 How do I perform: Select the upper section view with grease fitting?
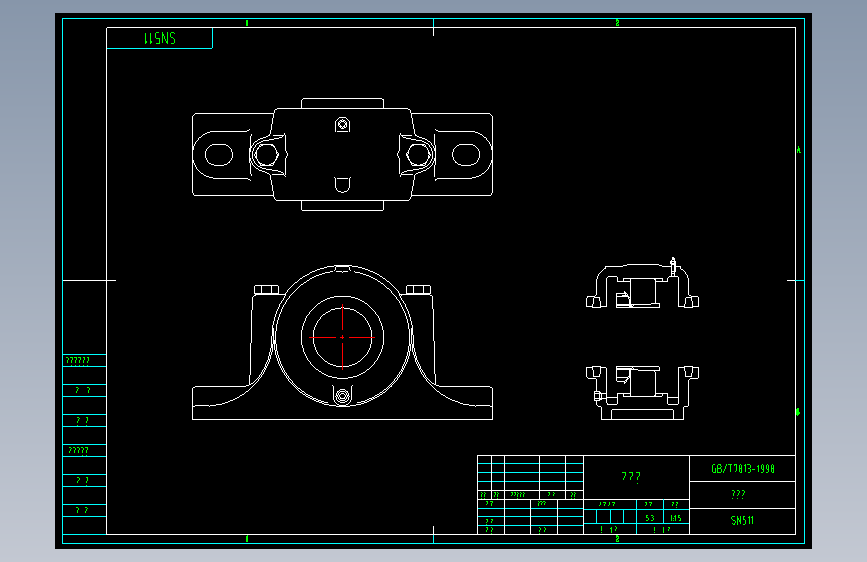pos(643,284)
